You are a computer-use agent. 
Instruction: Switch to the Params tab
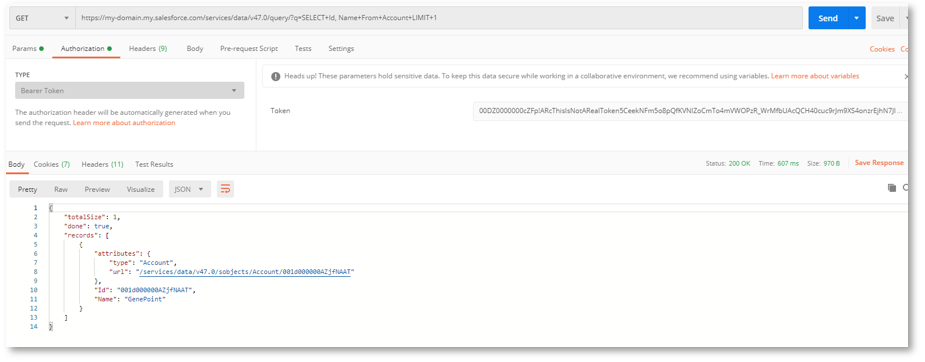coord(28,48)
